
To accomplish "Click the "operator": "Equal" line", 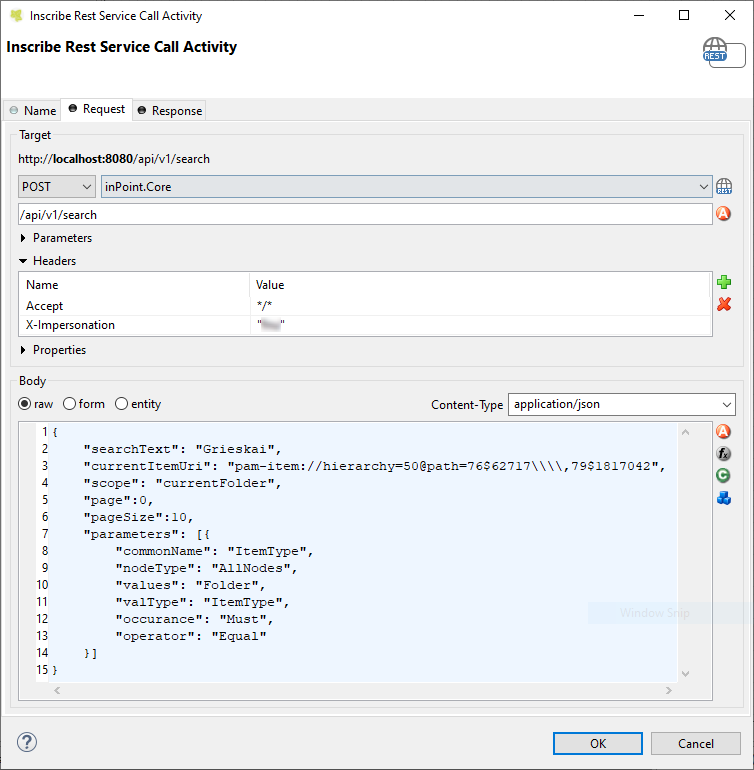I will pos(191,636).
